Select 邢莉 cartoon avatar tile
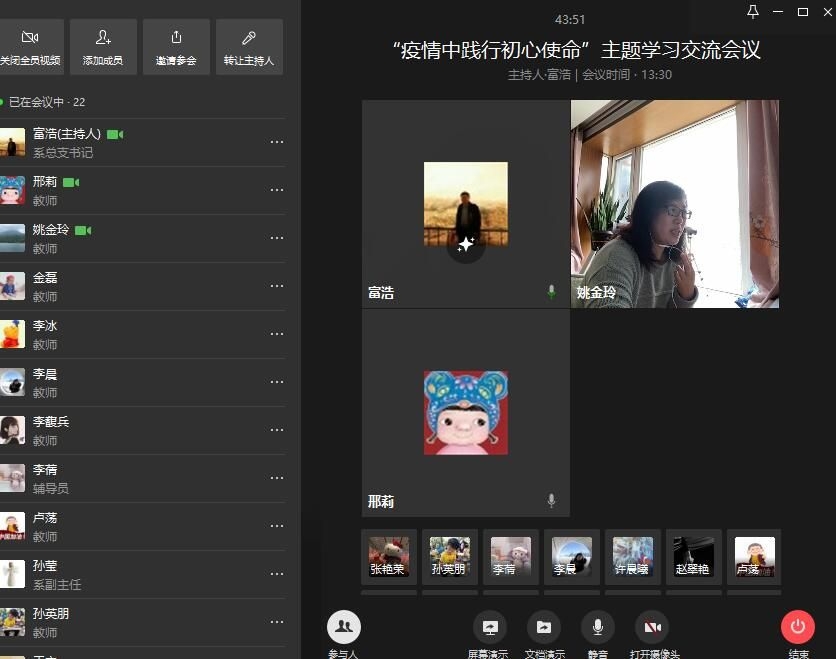The width and height of the screenshot is (836, 659). coord(465,413)
